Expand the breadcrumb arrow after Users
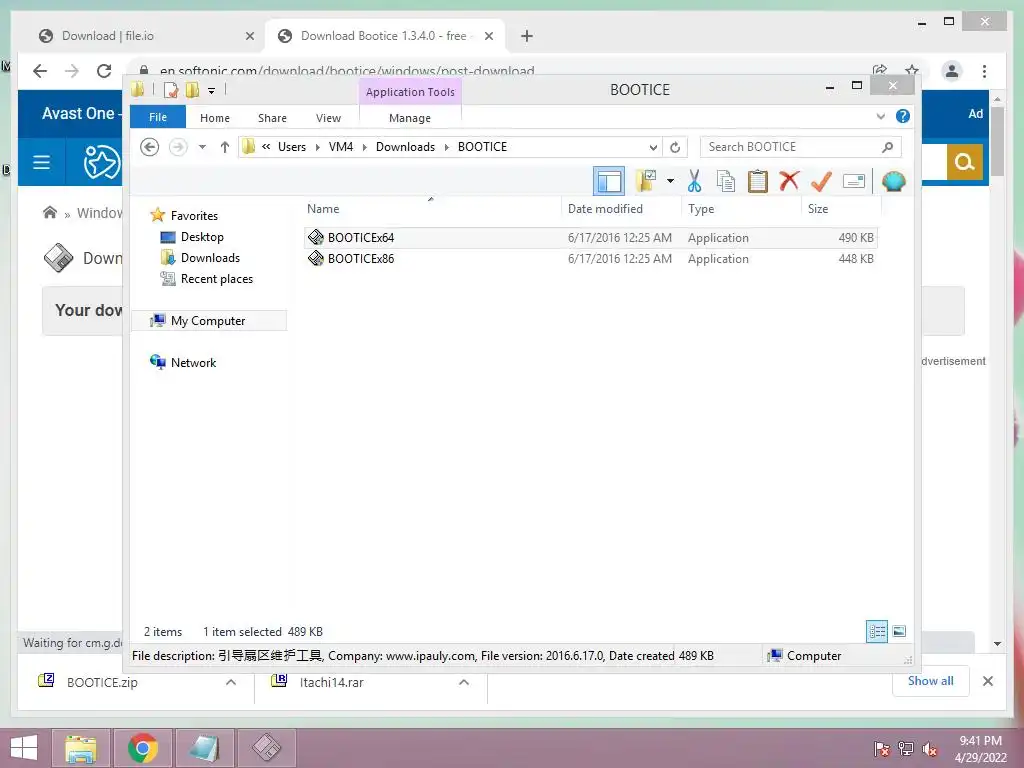The image size is (1024, 768). pyautogui.click(x=317, y=147)
